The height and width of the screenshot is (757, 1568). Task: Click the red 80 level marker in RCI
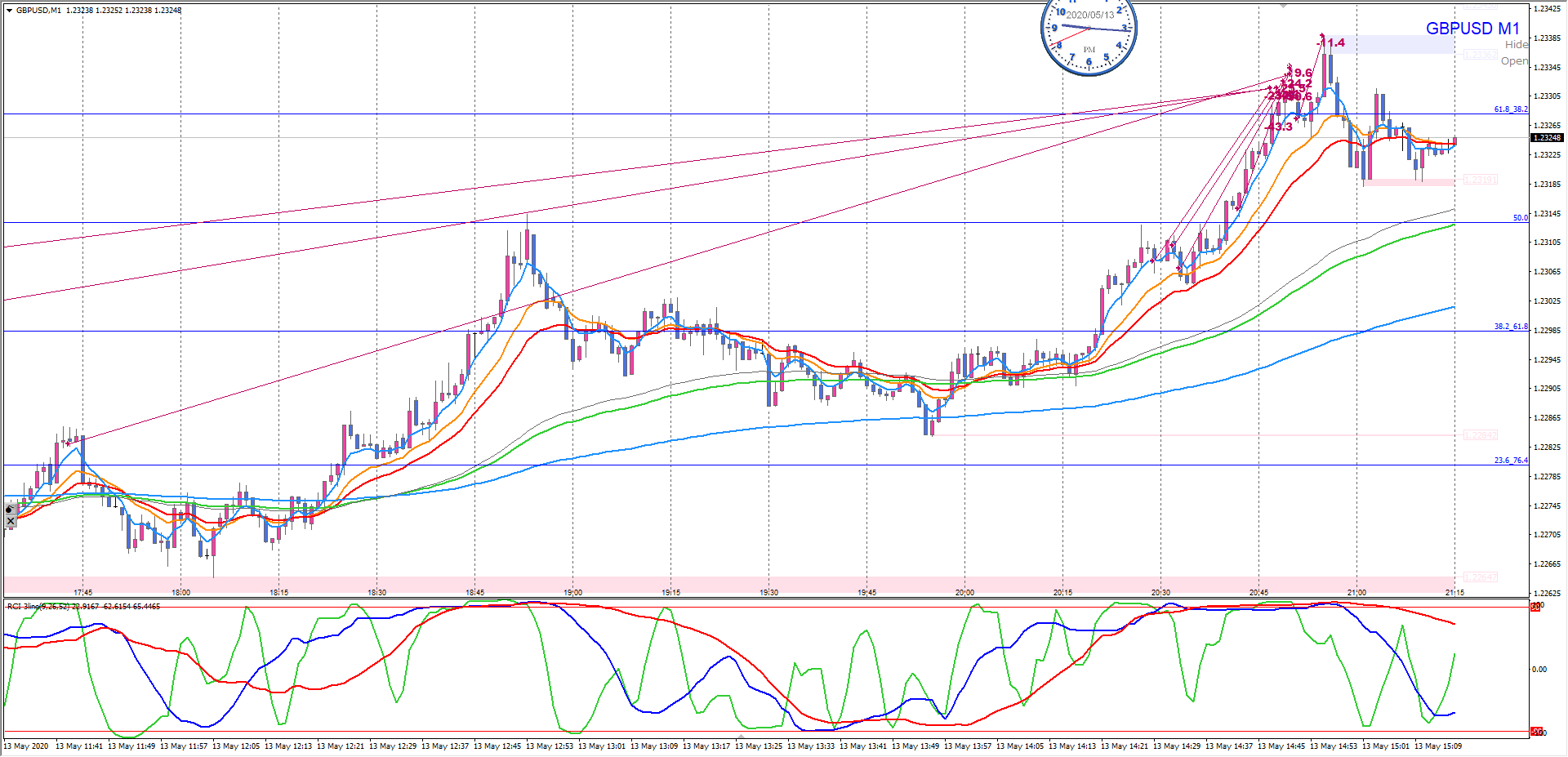1535,607
